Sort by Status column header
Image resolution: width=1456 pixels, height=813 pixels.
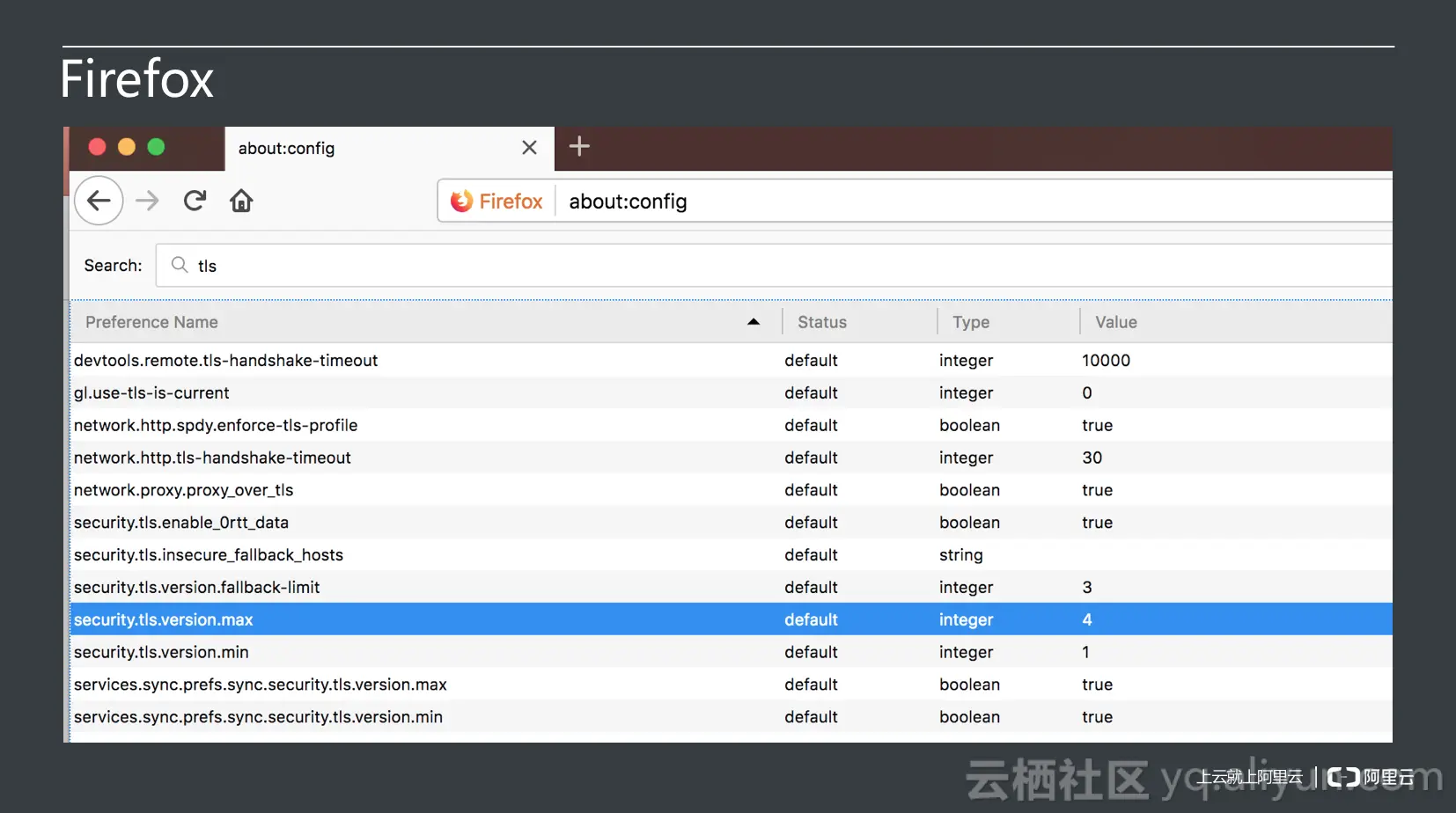[822, 322]
